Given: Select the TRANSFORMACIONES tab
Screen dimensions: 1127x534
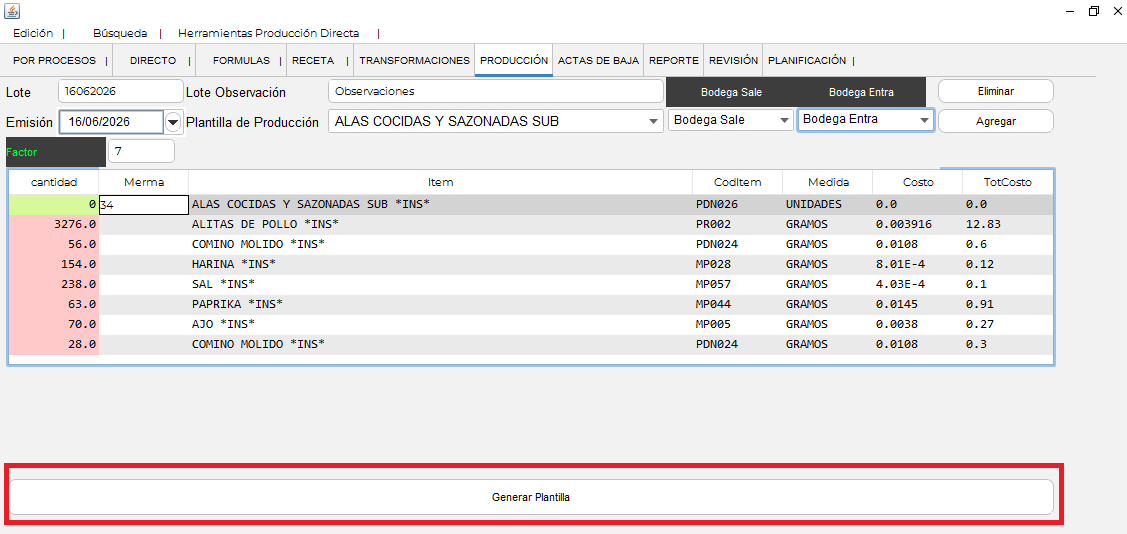Looking at the screenshot, I should click(x=414, y=61).
